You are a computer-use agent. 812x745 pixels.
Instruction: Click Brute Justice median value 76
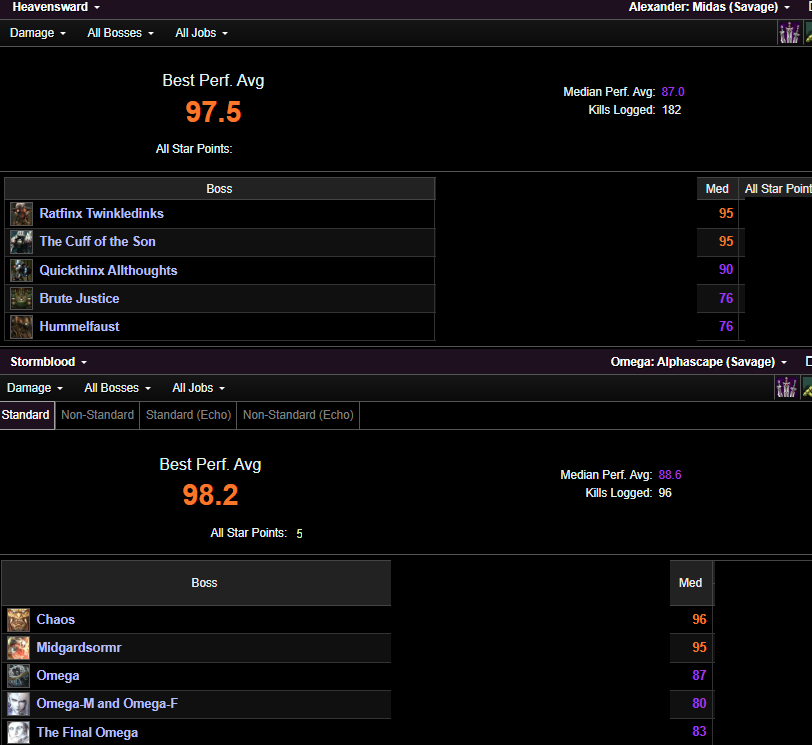pos(726,298)
